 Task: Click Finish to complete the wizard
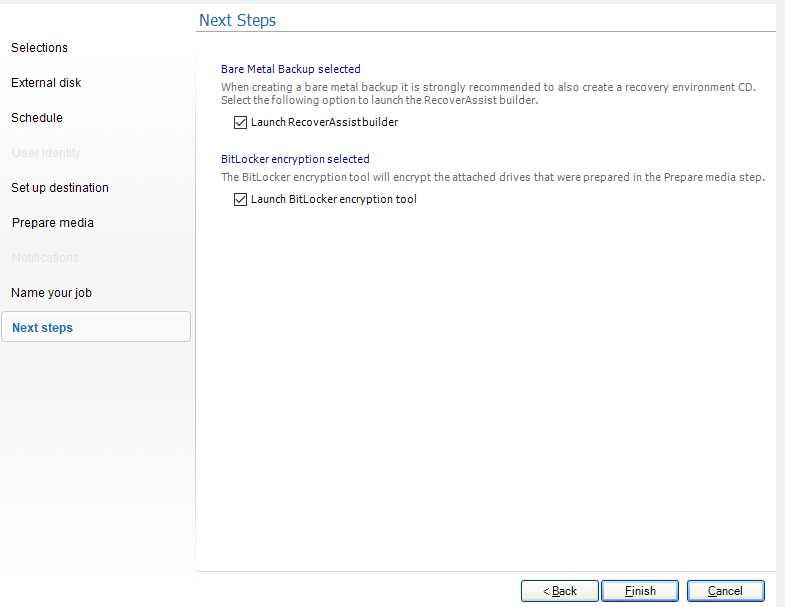[x=640, y=591]
